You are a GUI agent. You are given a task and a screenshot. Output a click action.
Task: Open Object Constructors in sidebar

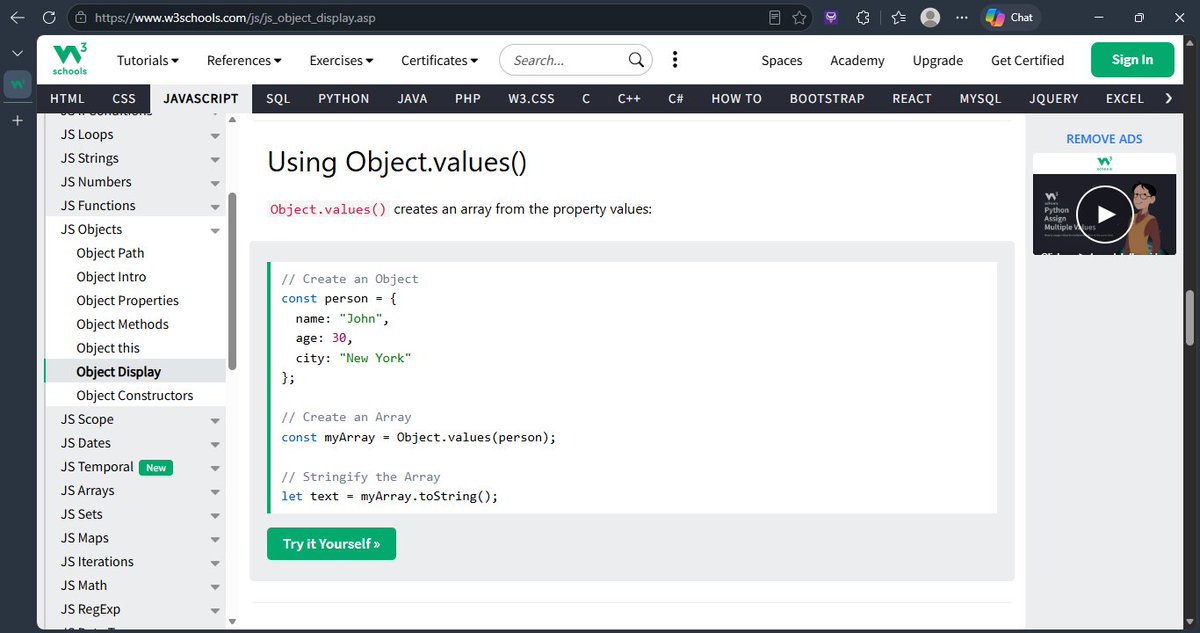pyautogui.click(x=135, y=396)
